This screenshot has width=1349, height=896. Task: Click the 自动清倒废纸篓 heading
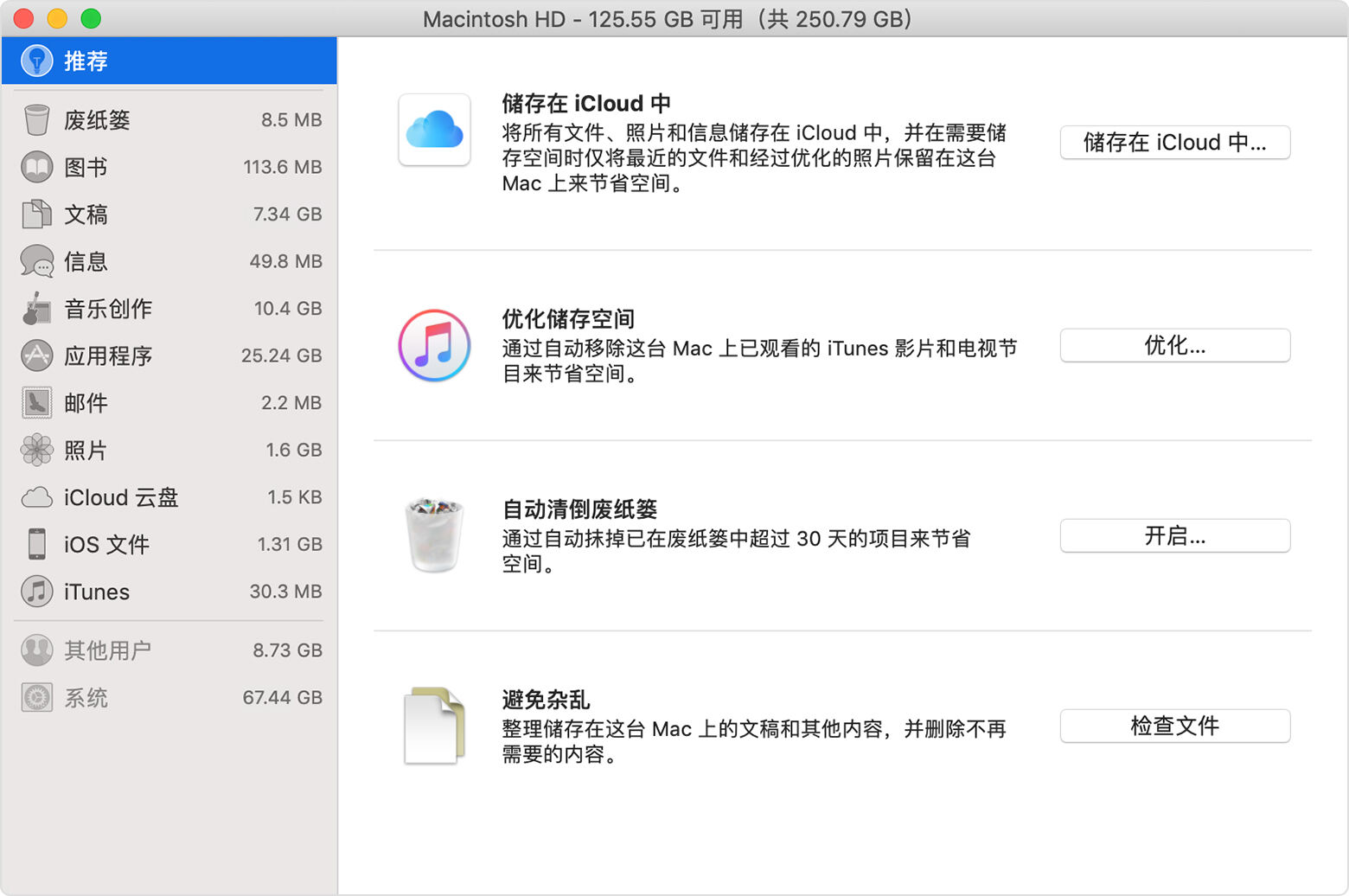pos(579,509)
